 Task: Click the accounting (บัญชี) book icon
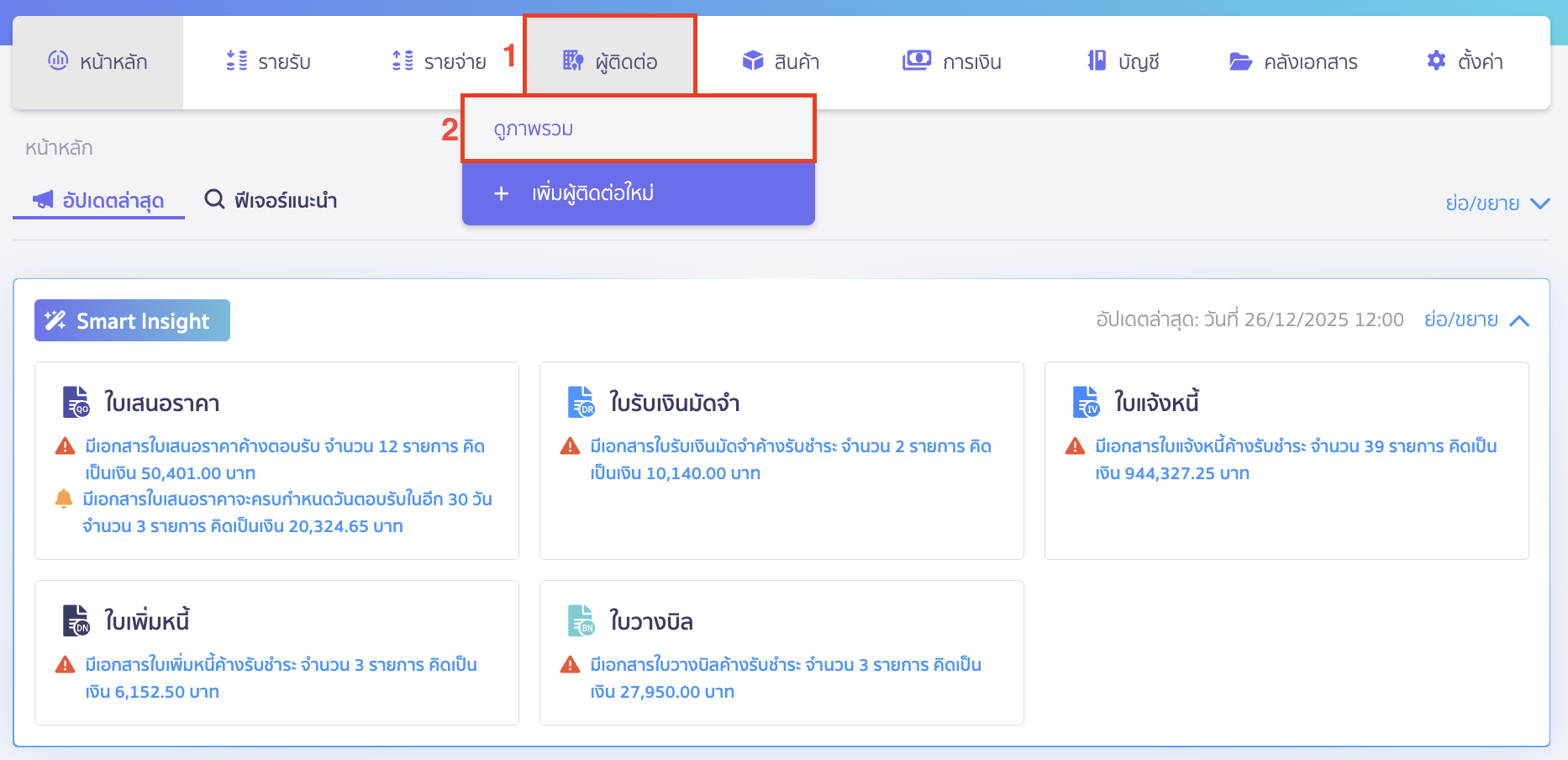[1097, 61]
